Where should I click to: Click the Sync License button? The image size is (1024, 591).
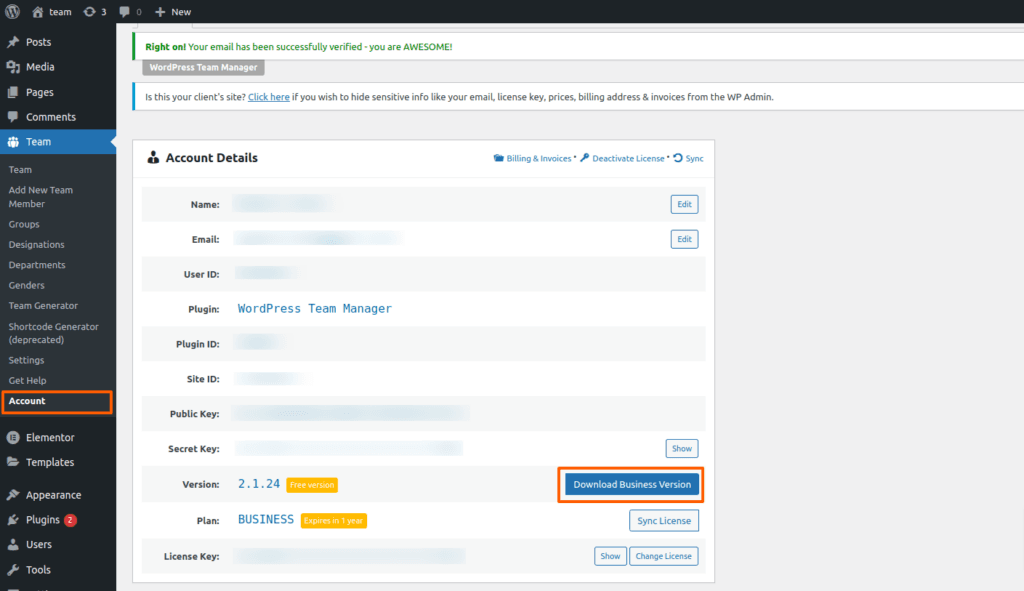click(x=664, y=520)
